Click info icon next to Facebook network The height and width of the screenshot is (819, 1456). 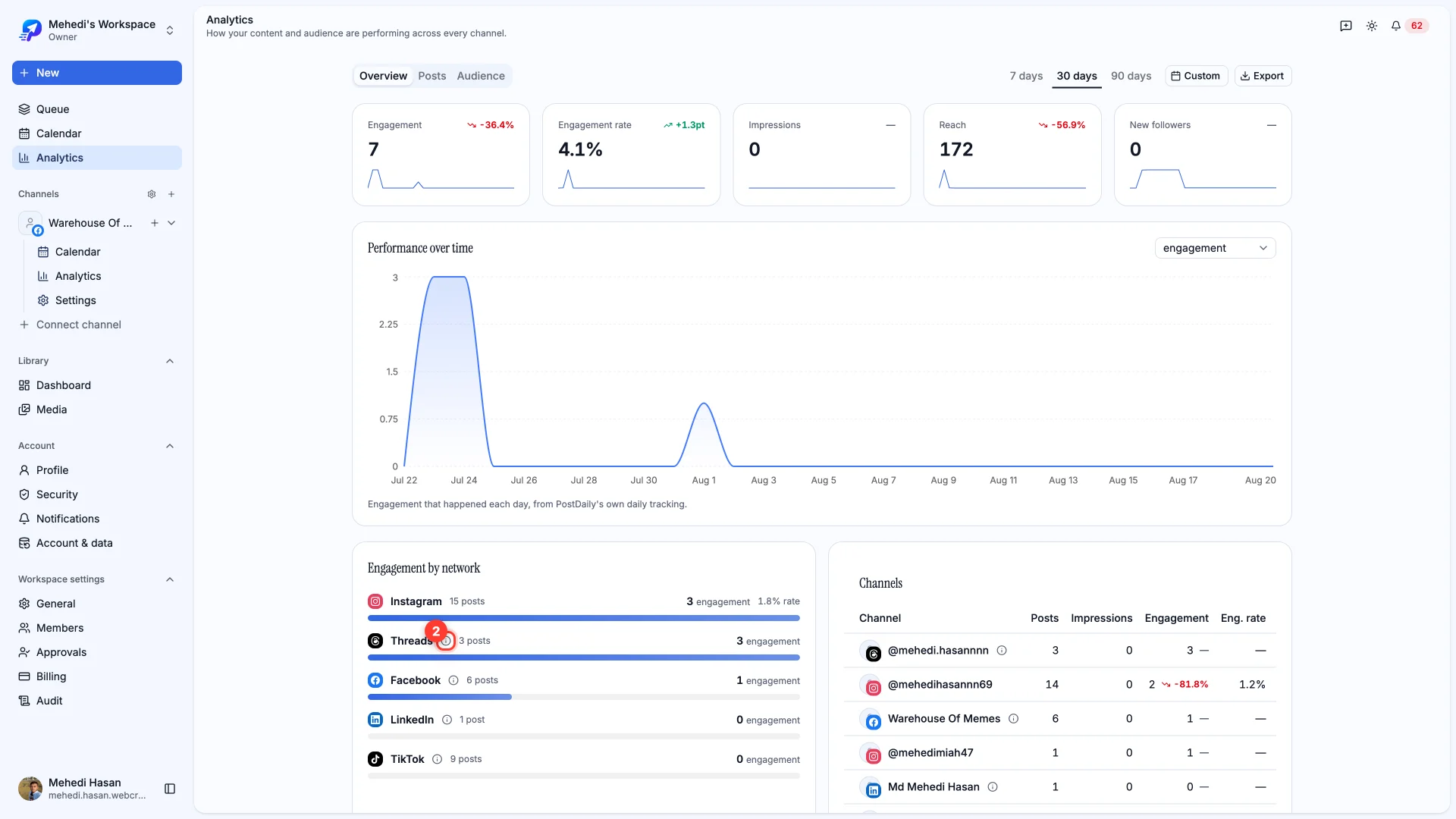click(x=453, y=680)
